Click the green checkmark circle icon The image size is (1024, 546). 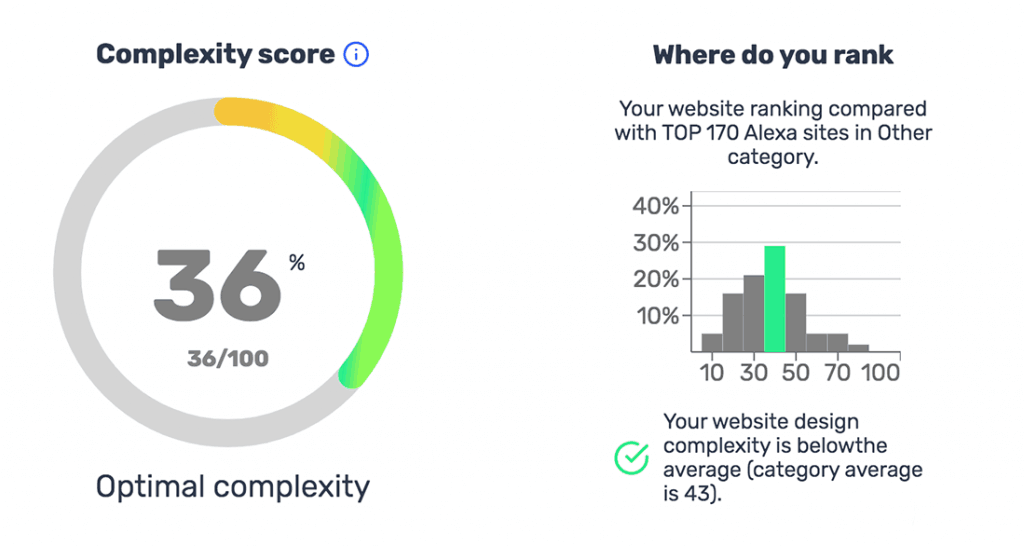[x=631, y=458]
